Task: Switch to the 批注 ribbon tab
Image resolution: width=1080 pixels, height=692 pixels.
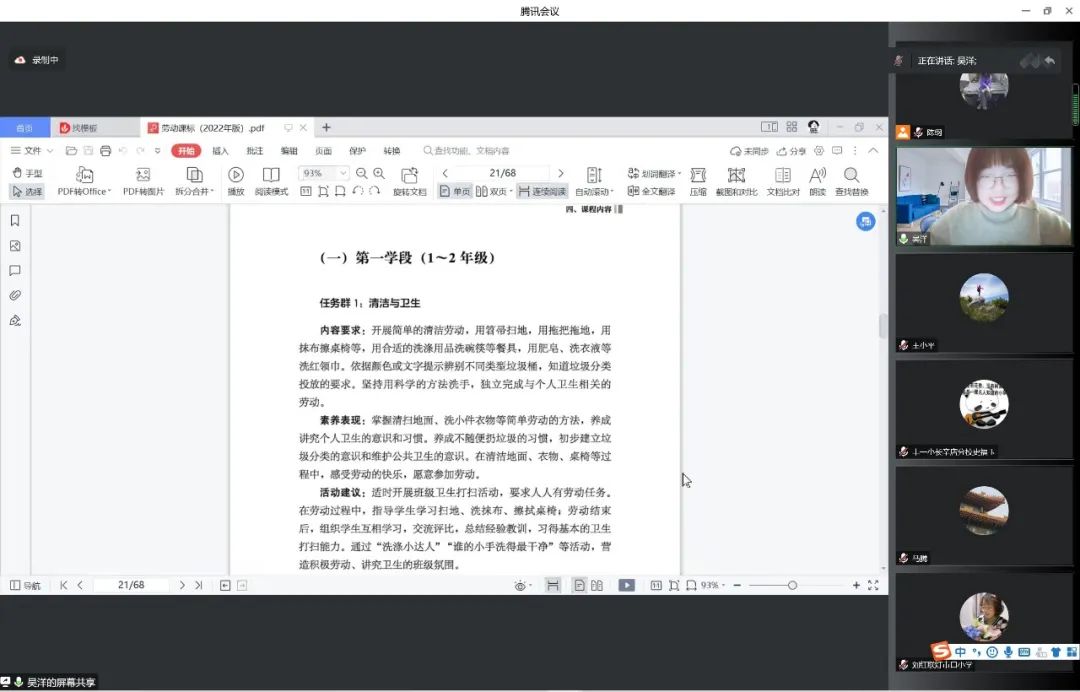Action: pyautogui.click(x=255, y=151)
